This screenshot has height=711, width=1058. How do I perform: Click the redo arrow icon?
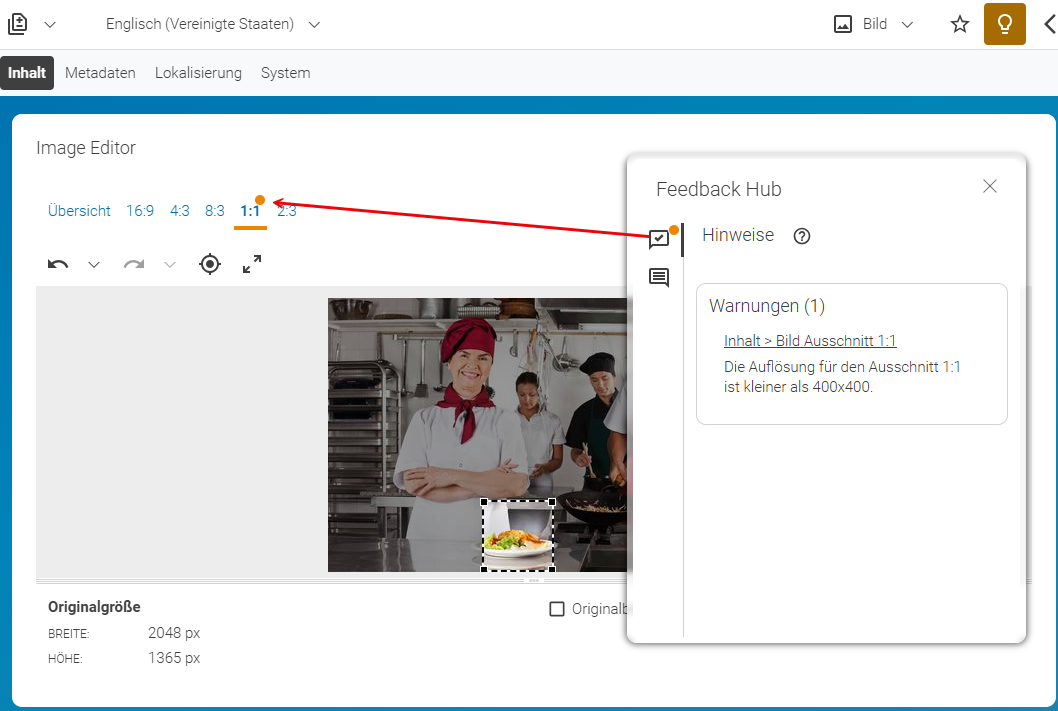134,264
